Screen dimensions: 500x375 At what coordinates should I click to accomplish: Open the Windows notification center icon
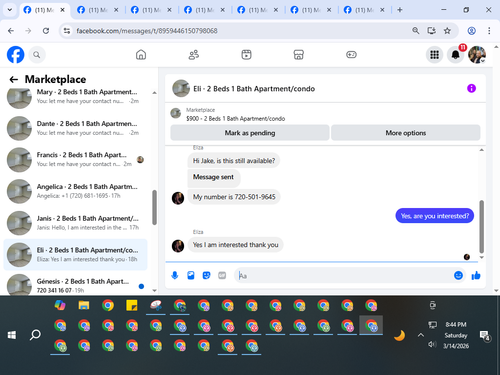[484, 335]
